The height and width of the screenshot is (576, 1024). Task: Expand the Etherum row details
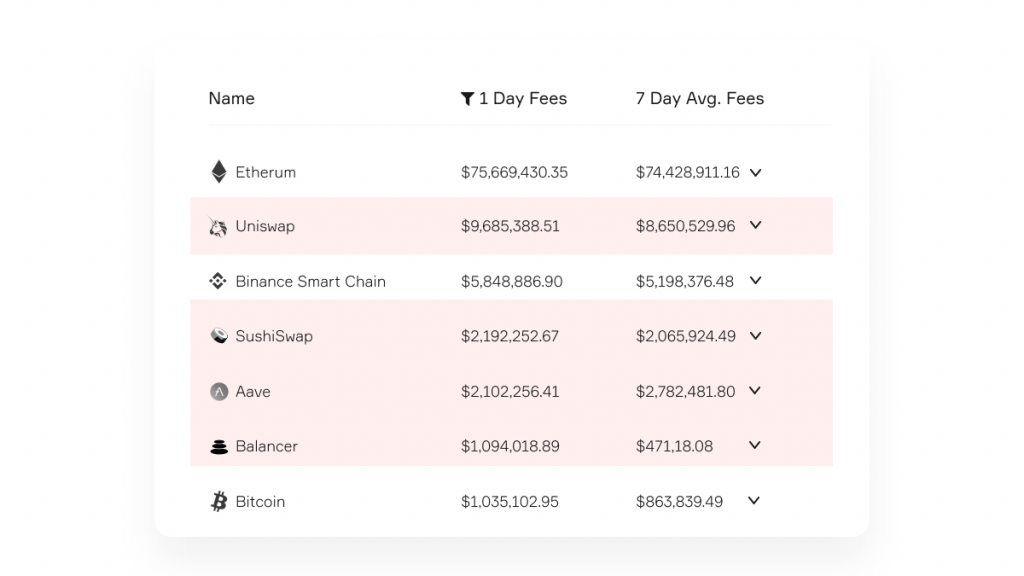756,172
